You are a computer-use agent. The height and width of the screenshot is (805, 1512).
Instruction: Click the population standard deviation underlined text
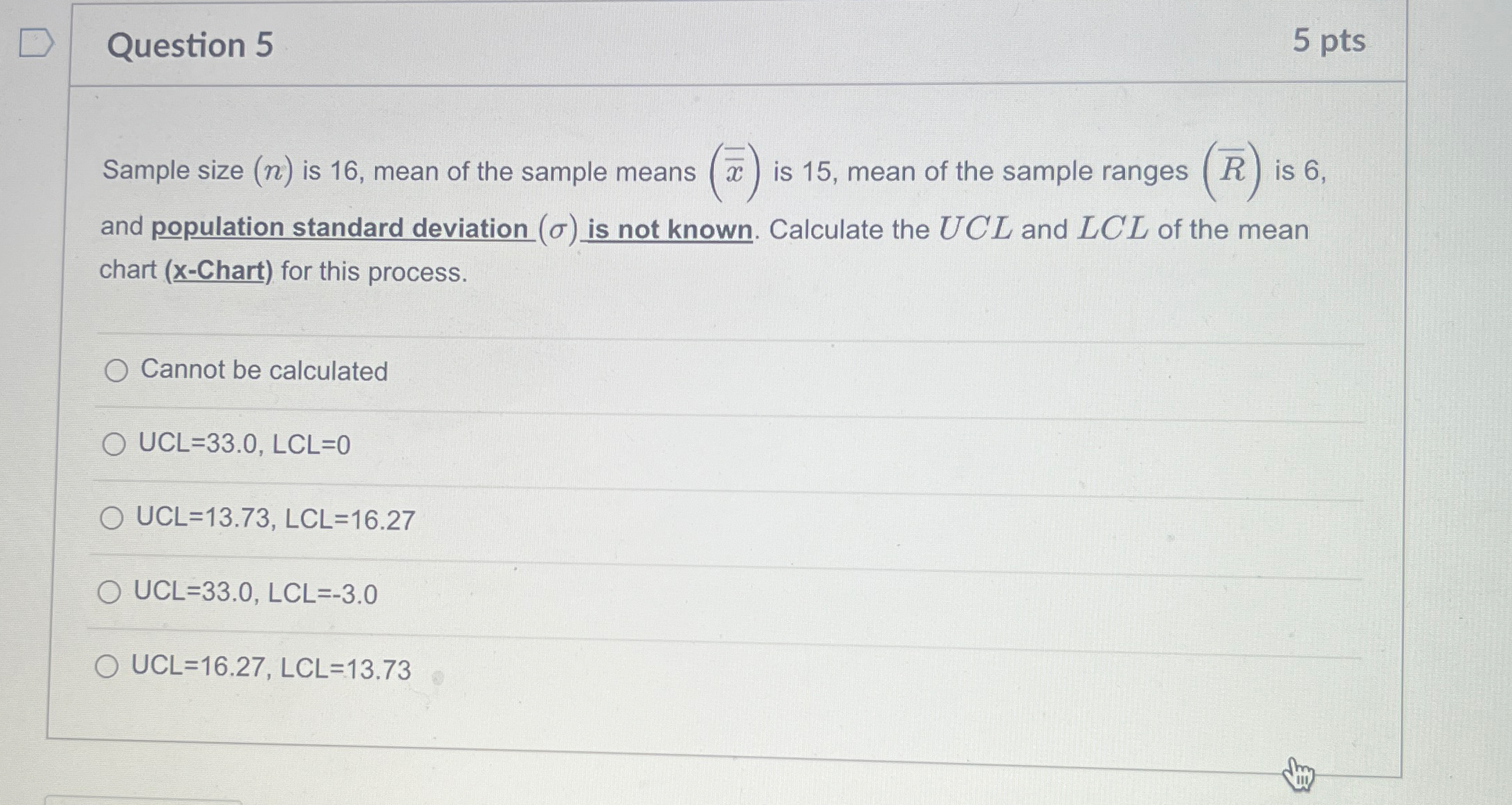(338, 228)
